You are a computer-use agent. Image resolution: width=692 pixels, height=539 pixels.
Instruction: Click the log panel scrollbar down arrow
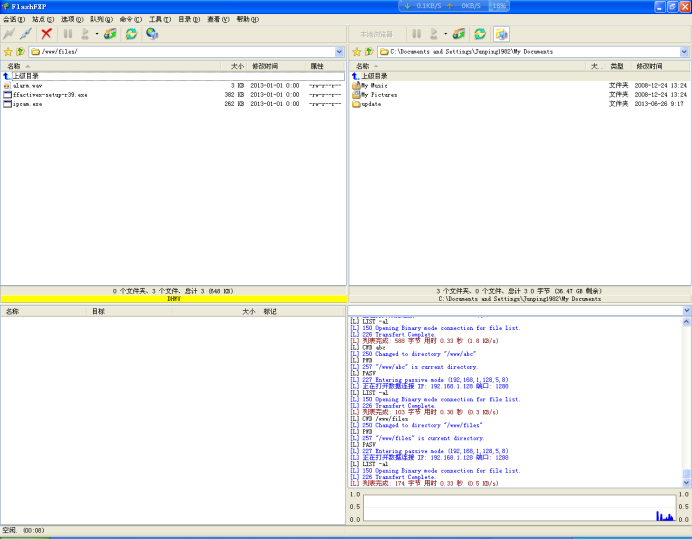pos(685,482)
